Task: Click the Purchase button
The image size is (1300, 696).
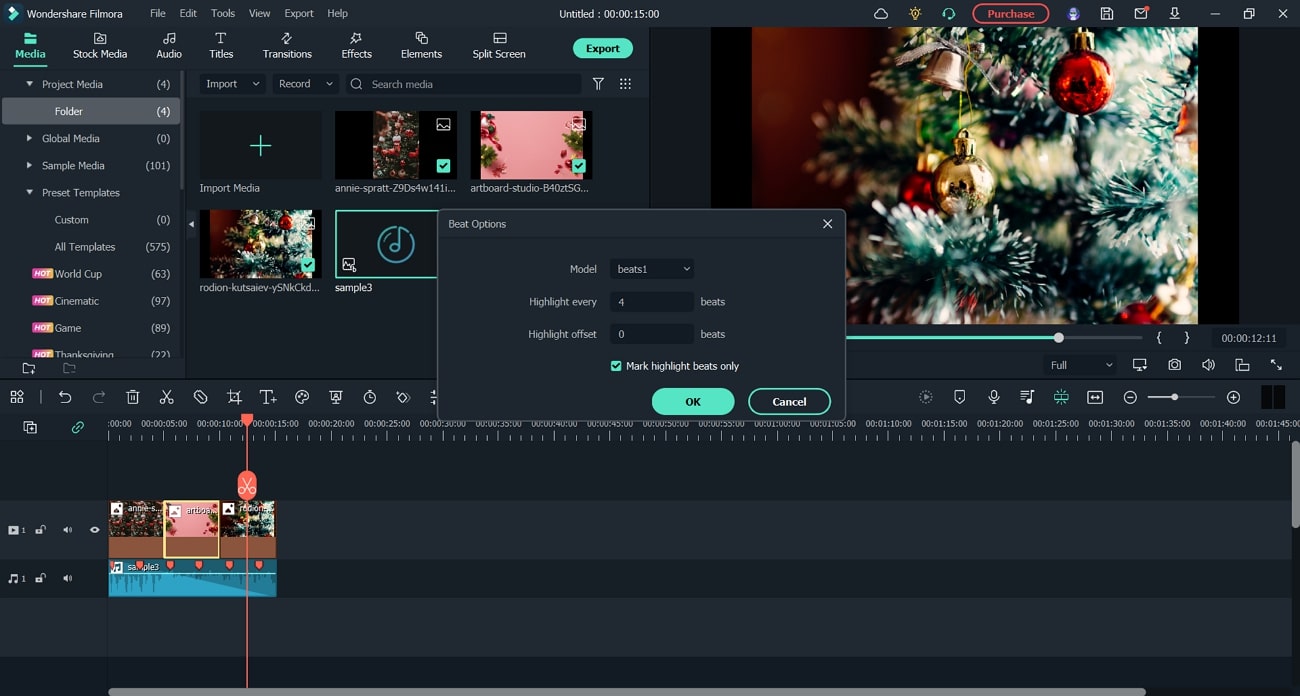Action: tap(1010, 14)
